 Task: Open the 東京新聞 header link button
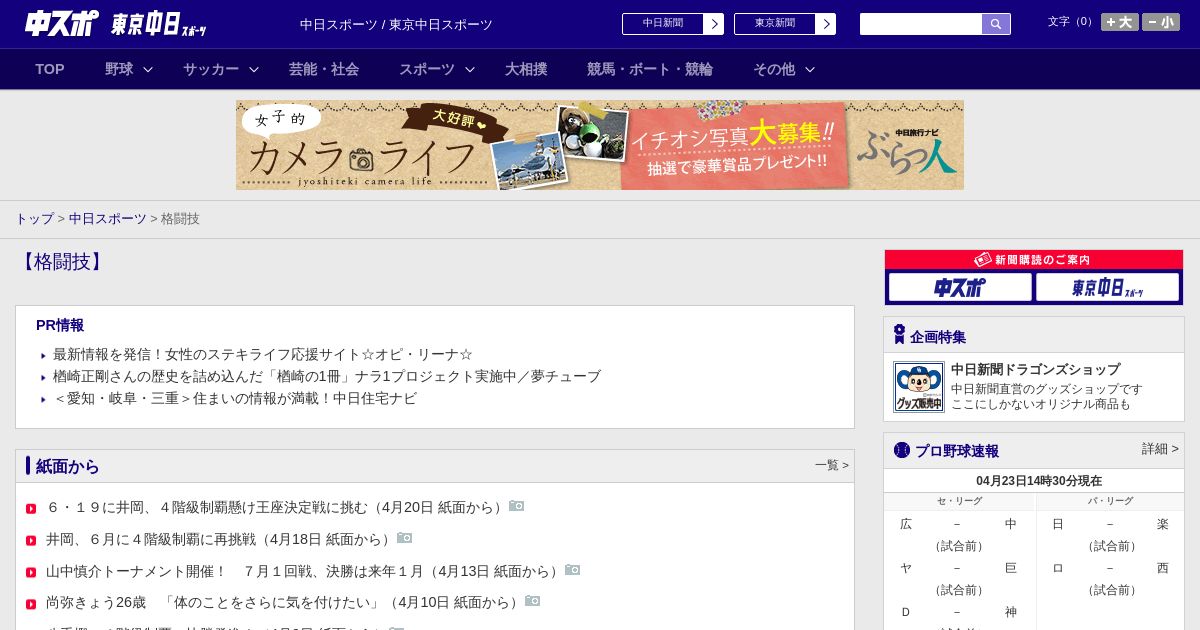785,24
